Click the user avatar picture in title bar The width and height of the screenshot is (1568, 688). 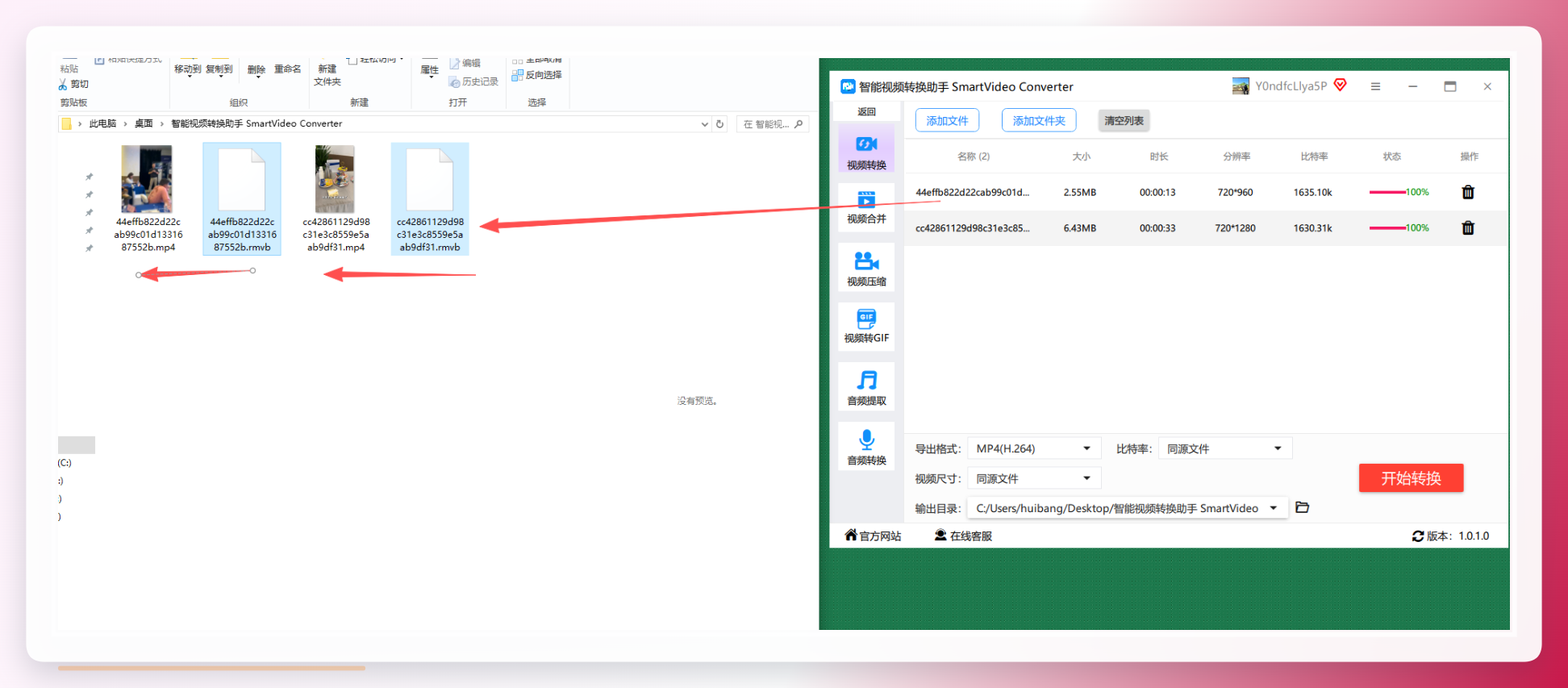click(x=1241, y=86)
